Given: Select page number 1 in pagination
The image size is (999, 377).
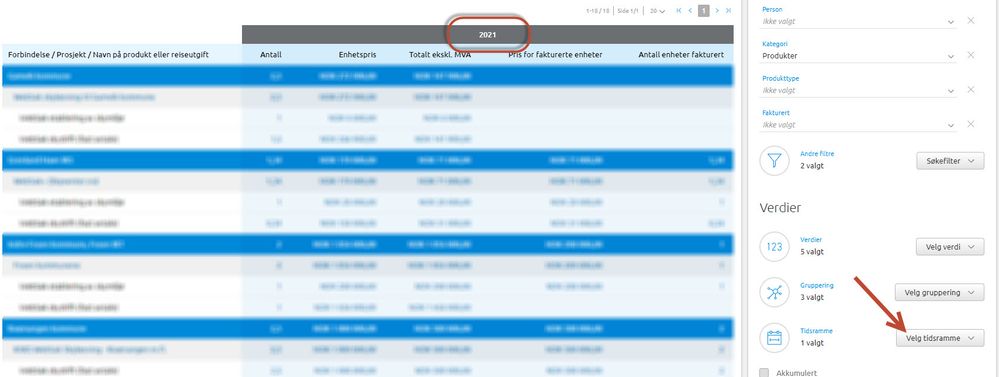Looking at the screenshot, I should 703,11.
